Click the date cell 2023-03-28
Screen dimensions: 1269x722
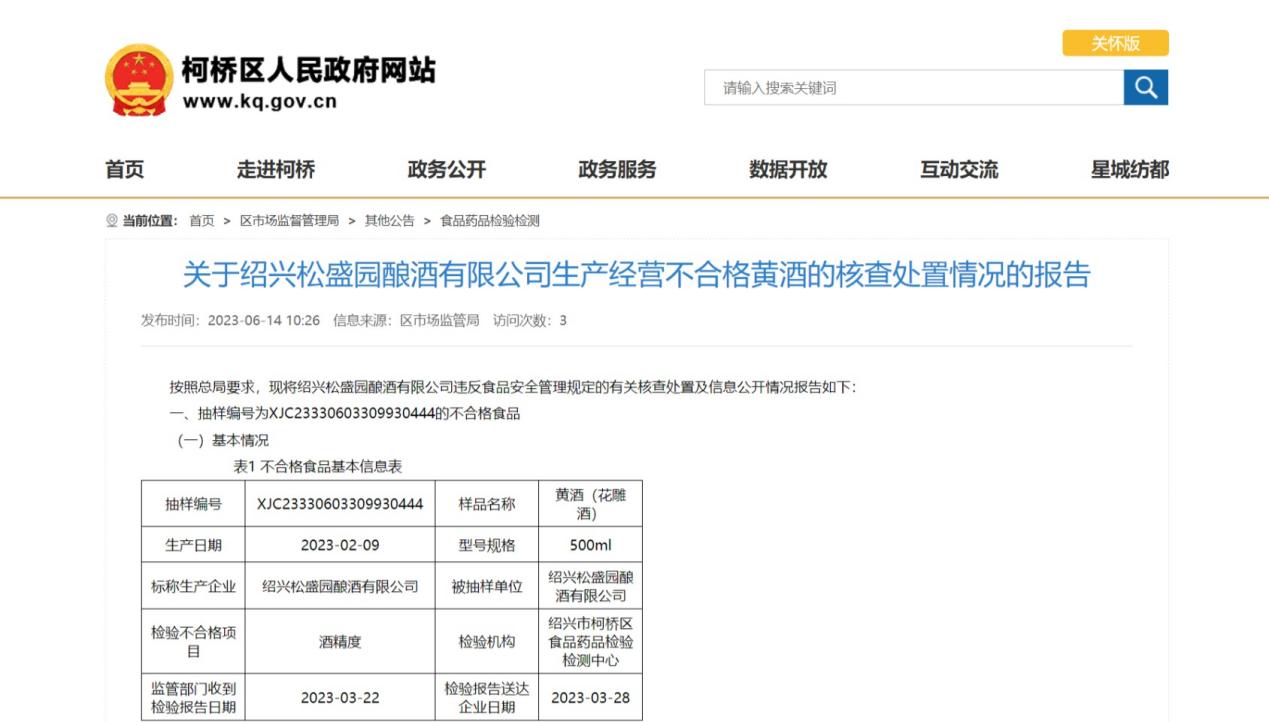591,698
